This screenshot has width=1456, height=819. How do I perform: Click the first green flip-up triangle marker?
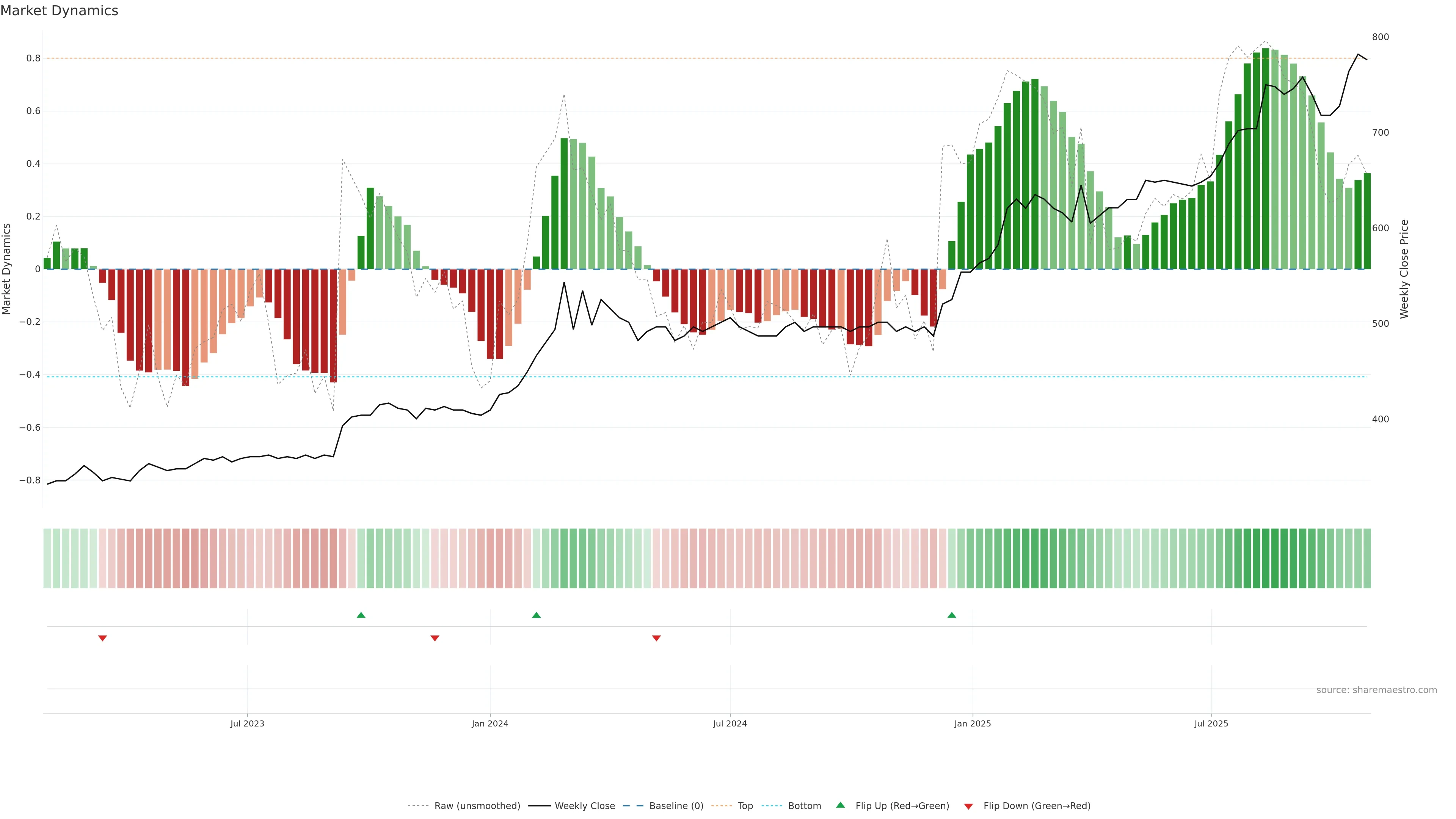click(x=361, y=615)
